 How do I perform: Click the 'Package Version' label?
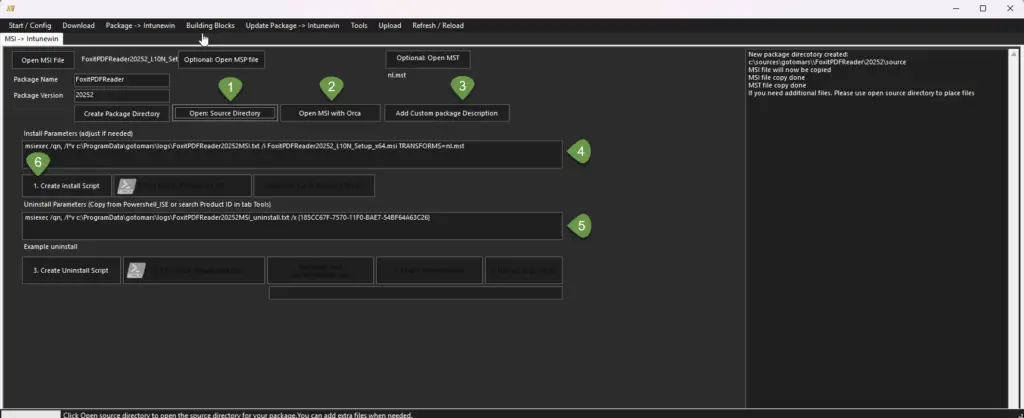tap(39, 95)
